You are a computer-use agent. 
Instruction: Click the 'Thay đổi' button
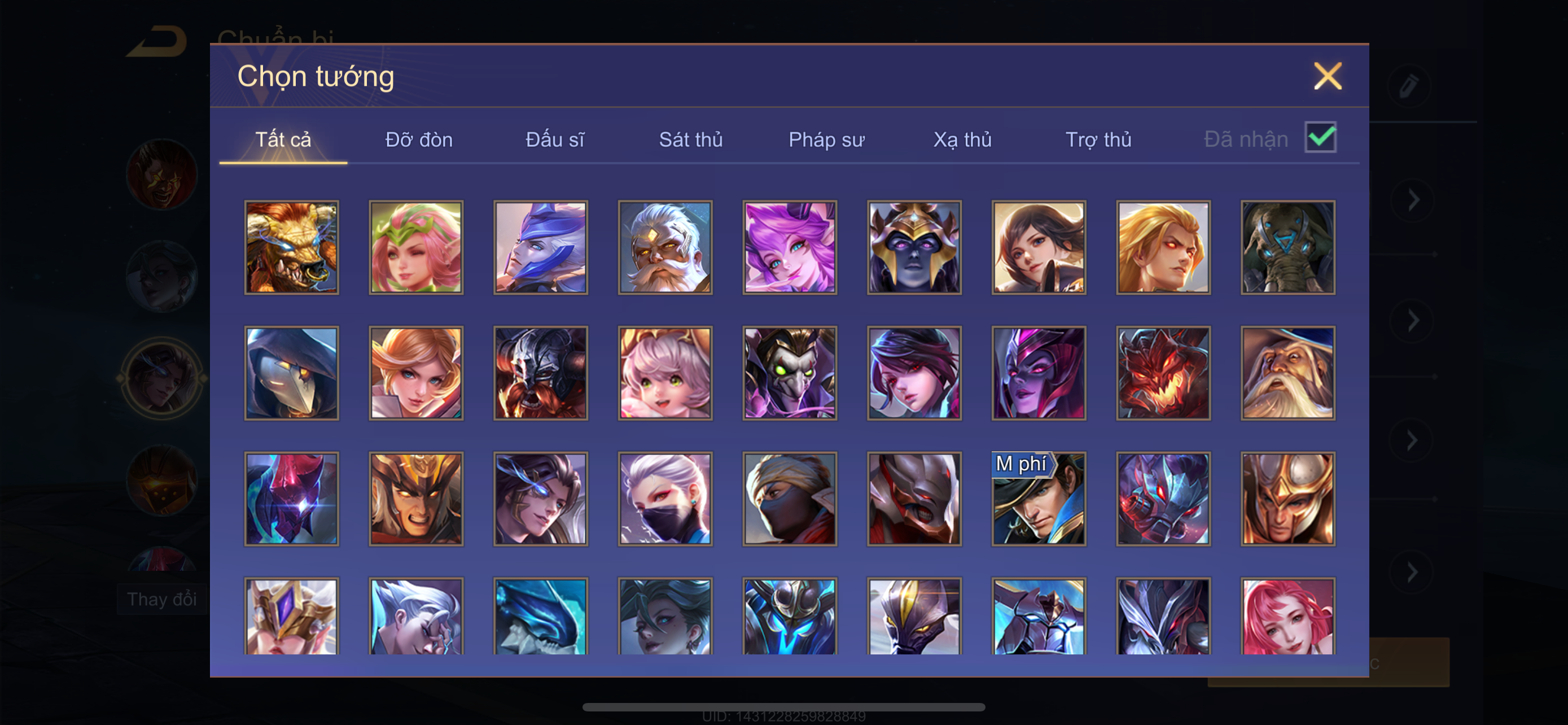coord(162,599)
